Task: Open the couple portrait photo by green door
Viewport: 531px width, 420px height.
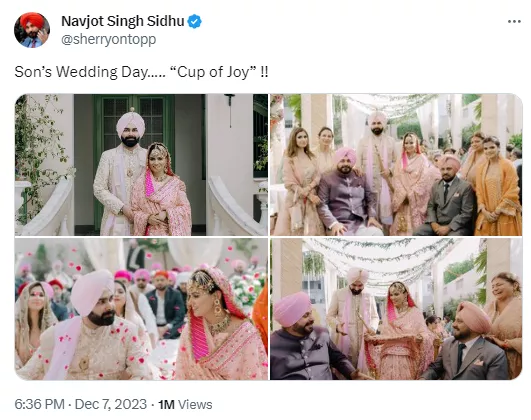Action: pyautogui.click(x=141, y=165)
